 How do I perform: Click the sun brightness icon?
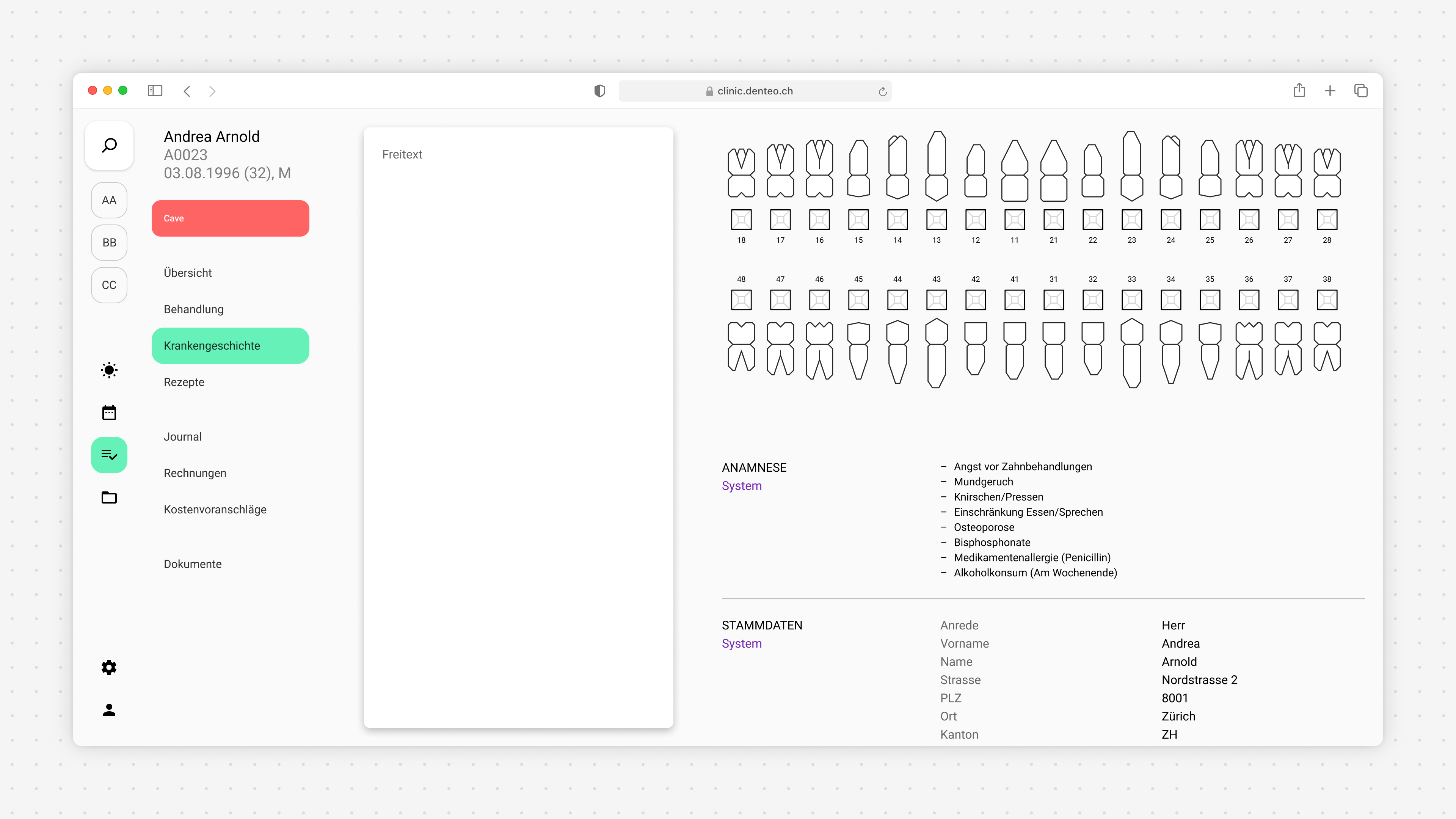(109, 370)
